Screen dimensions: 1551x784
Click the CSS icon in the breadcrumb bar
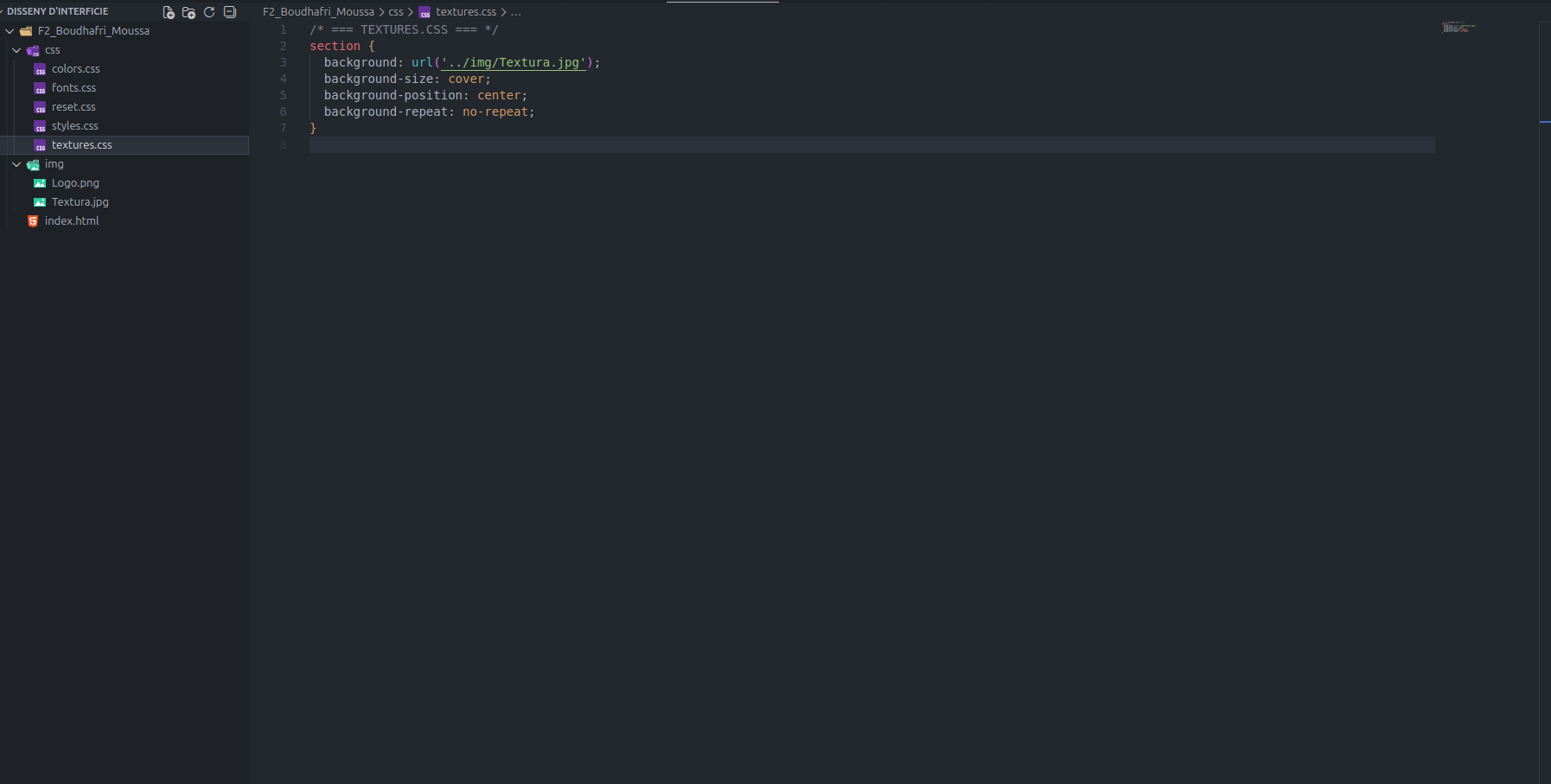424,13
